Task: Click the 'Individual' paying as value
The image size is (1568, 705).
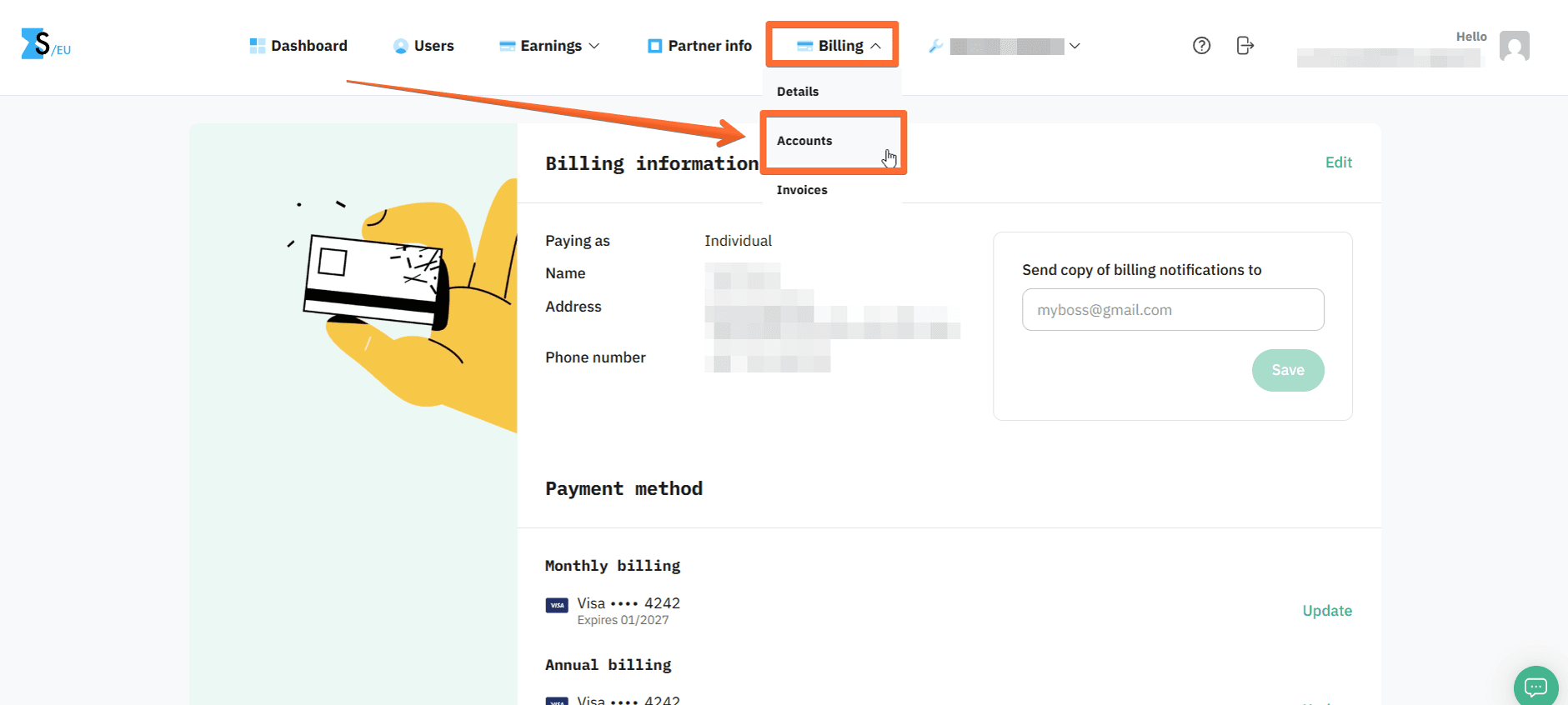Action: pos(738,241)
